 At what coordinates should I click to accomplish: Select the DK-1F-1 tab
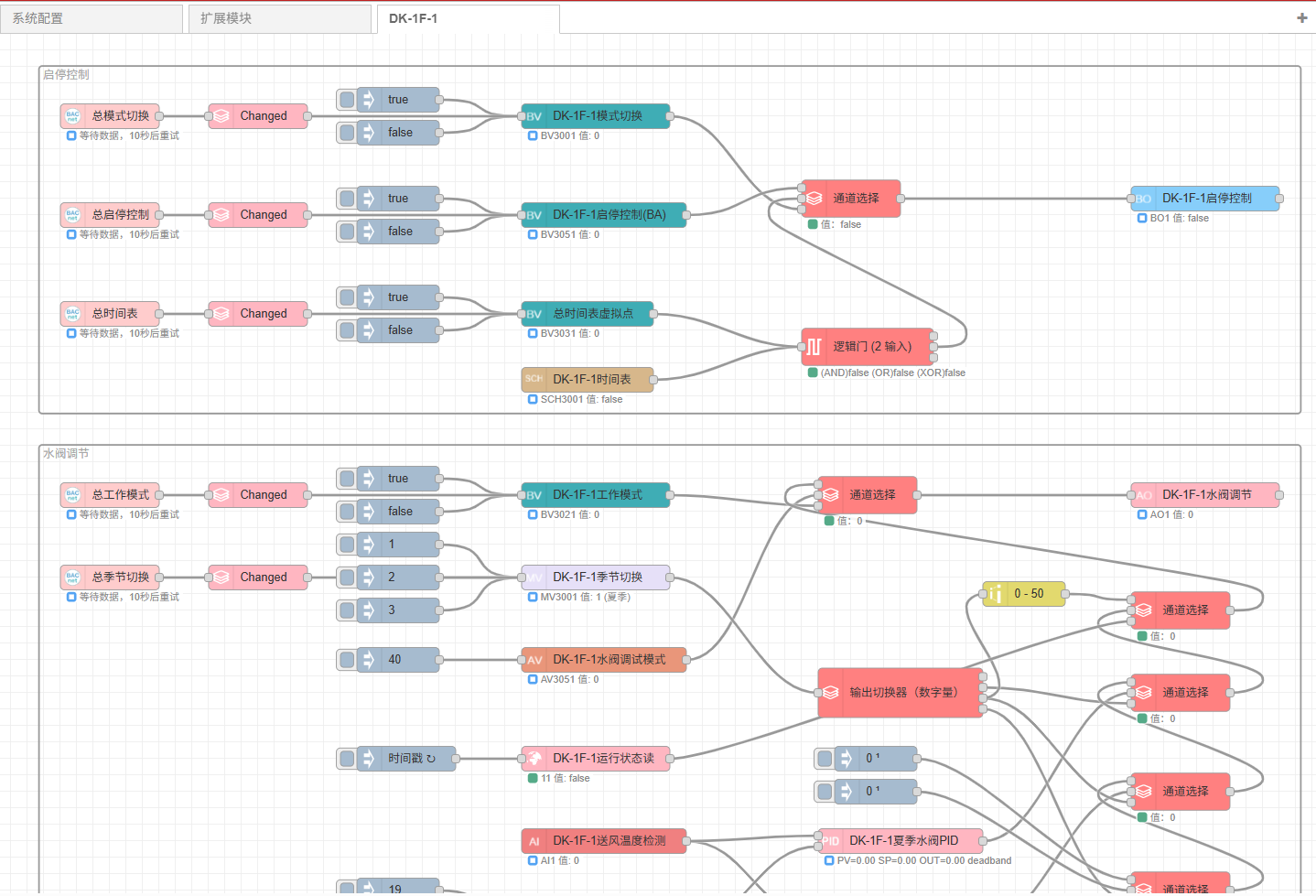click(x=469, y=18)
